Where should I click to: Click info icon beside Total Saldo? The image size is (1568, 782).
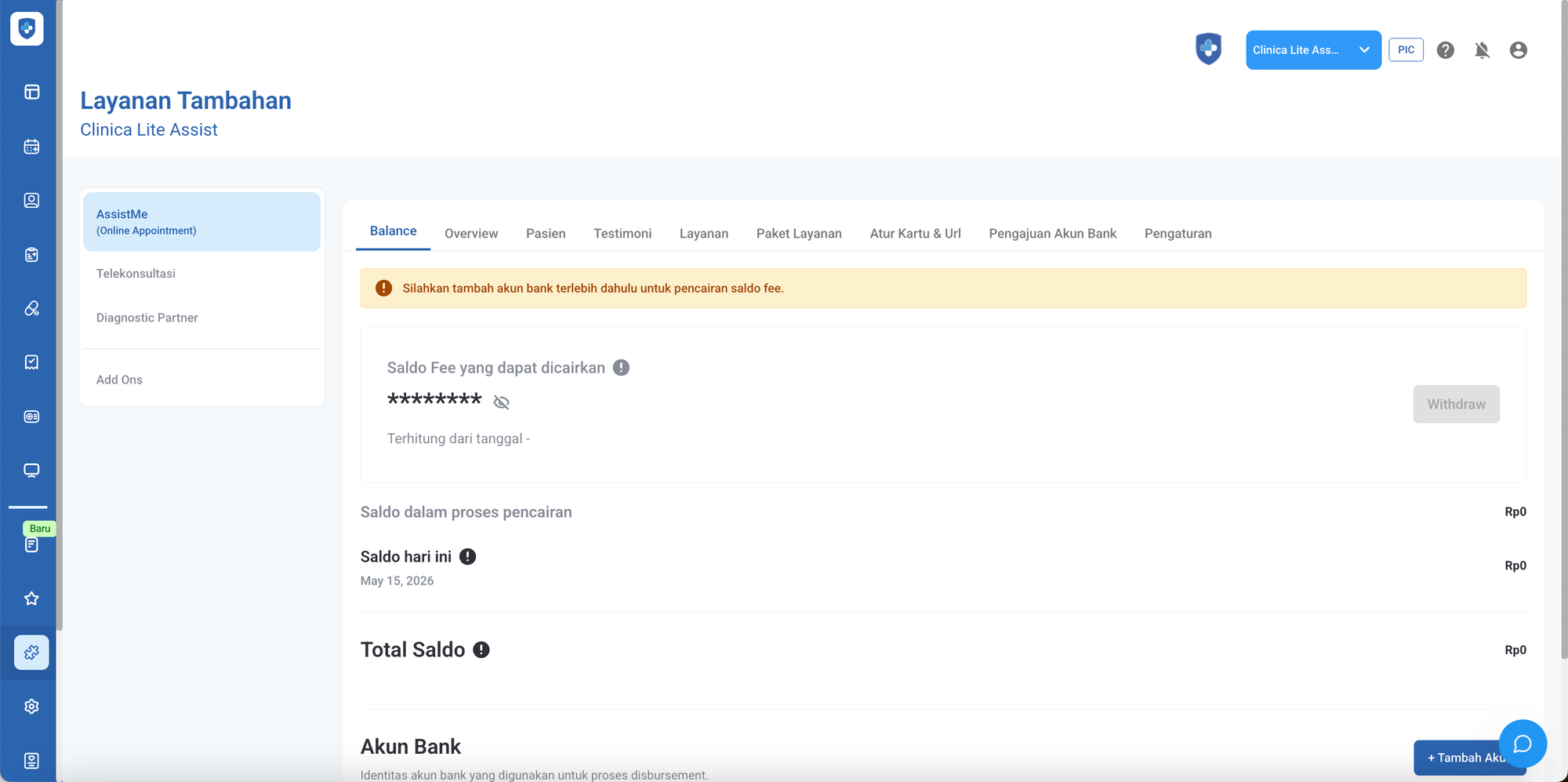481,649
